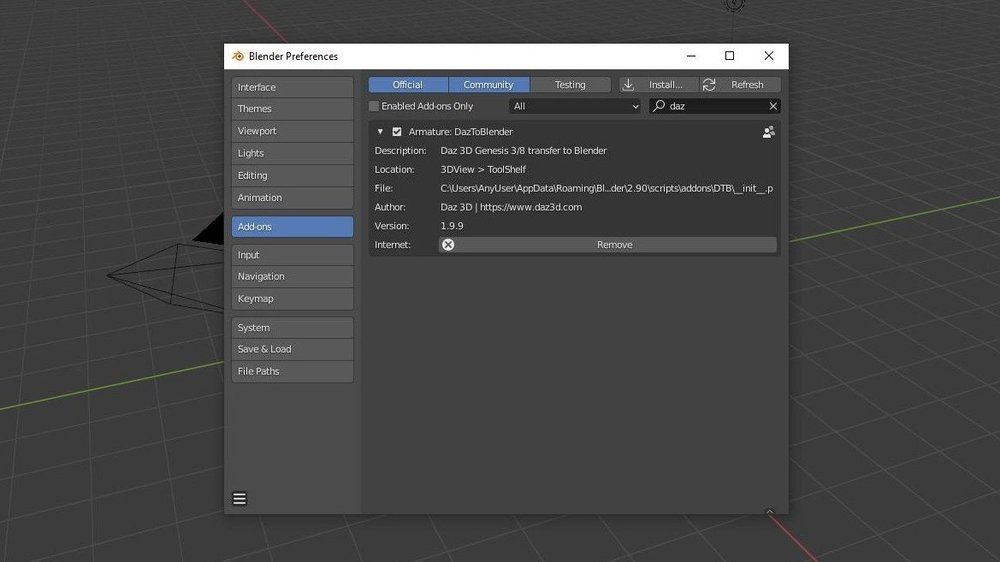Go to the File Paths section
Image resolution: width=1000 pixels, height=562 pixels.
point(292,372)
